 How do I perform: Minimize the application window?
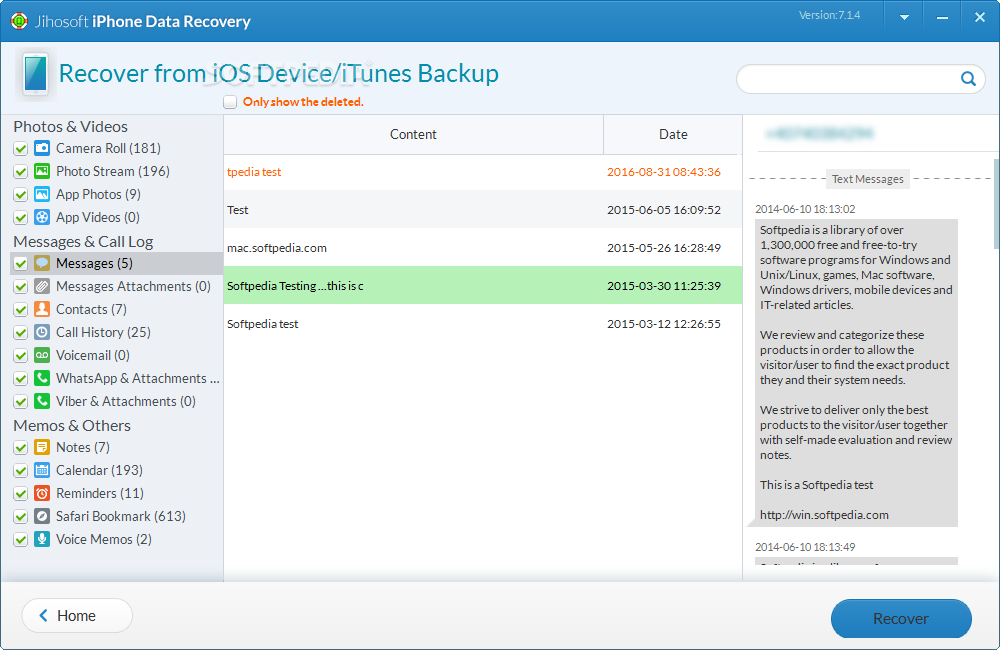(942, 18)
